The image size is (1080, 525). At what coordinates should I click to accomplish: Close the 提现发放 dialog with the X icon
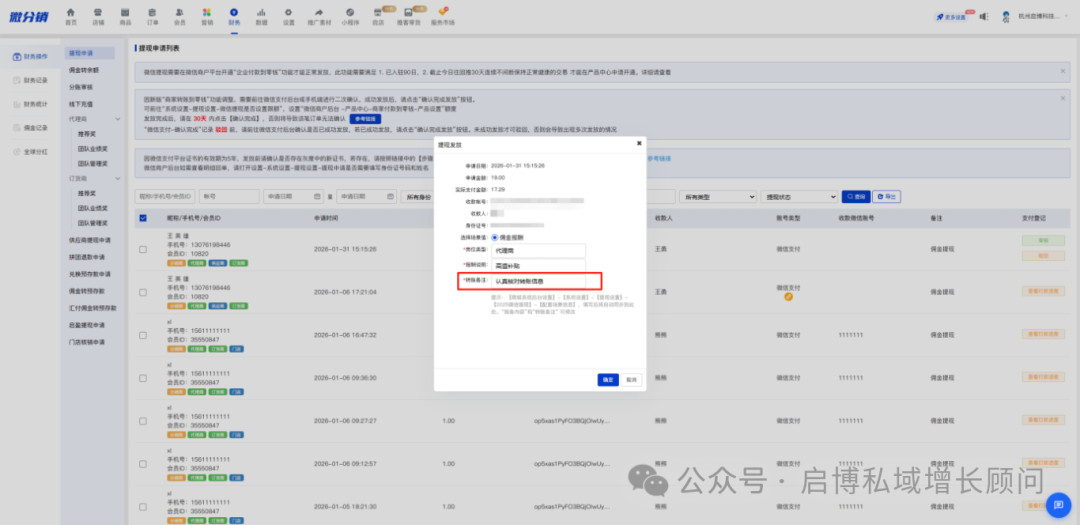click(639, 144)
